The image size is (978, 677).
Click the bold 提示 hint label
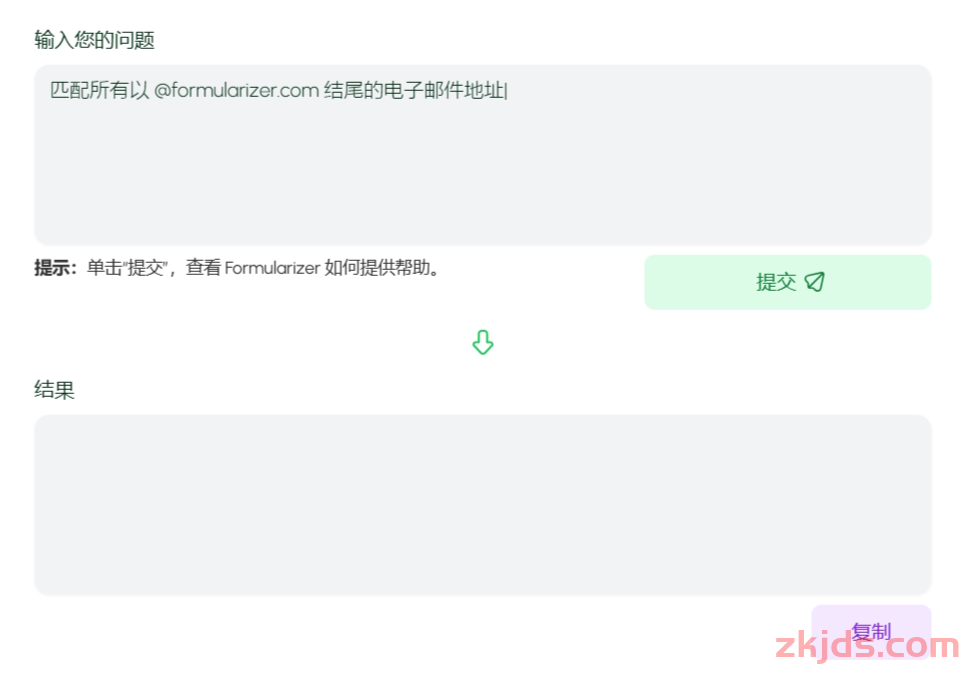(55, 268)
